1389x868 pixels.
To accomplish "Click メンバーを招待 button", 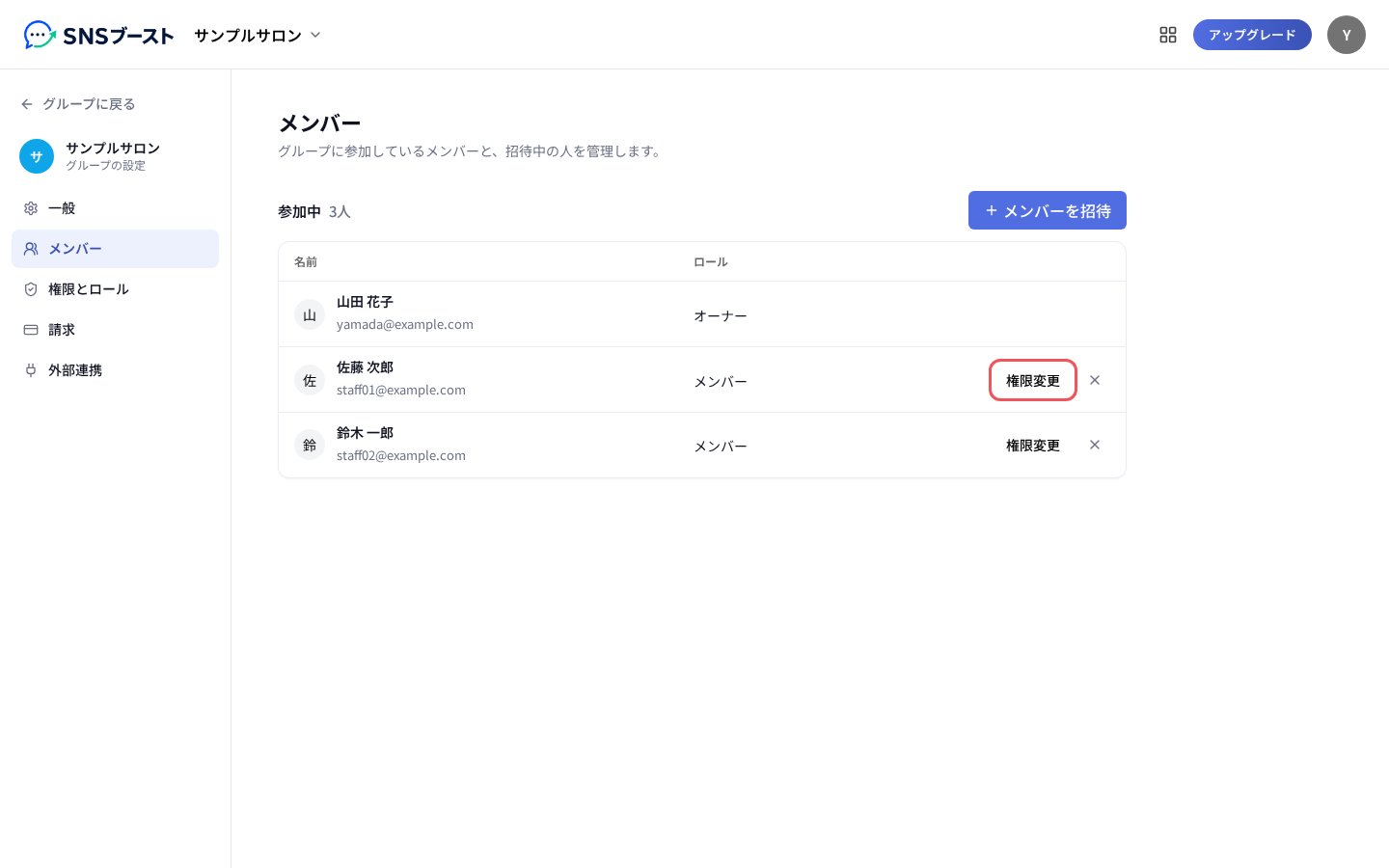I will (x=1048, y=210).
